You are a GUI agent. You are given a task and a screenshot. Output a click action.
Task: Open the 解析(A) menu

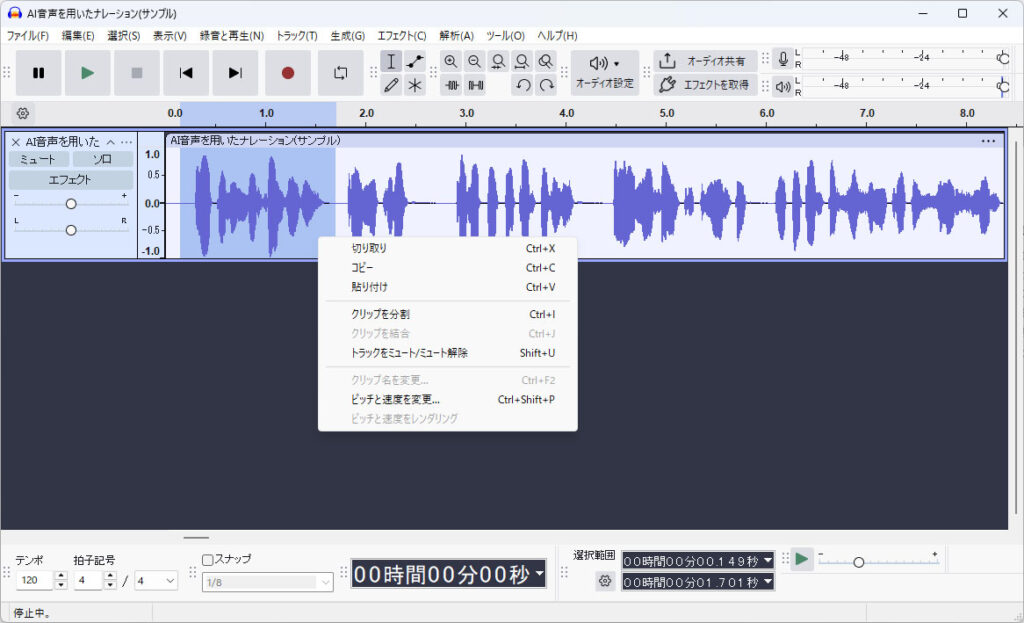(456, 36)
